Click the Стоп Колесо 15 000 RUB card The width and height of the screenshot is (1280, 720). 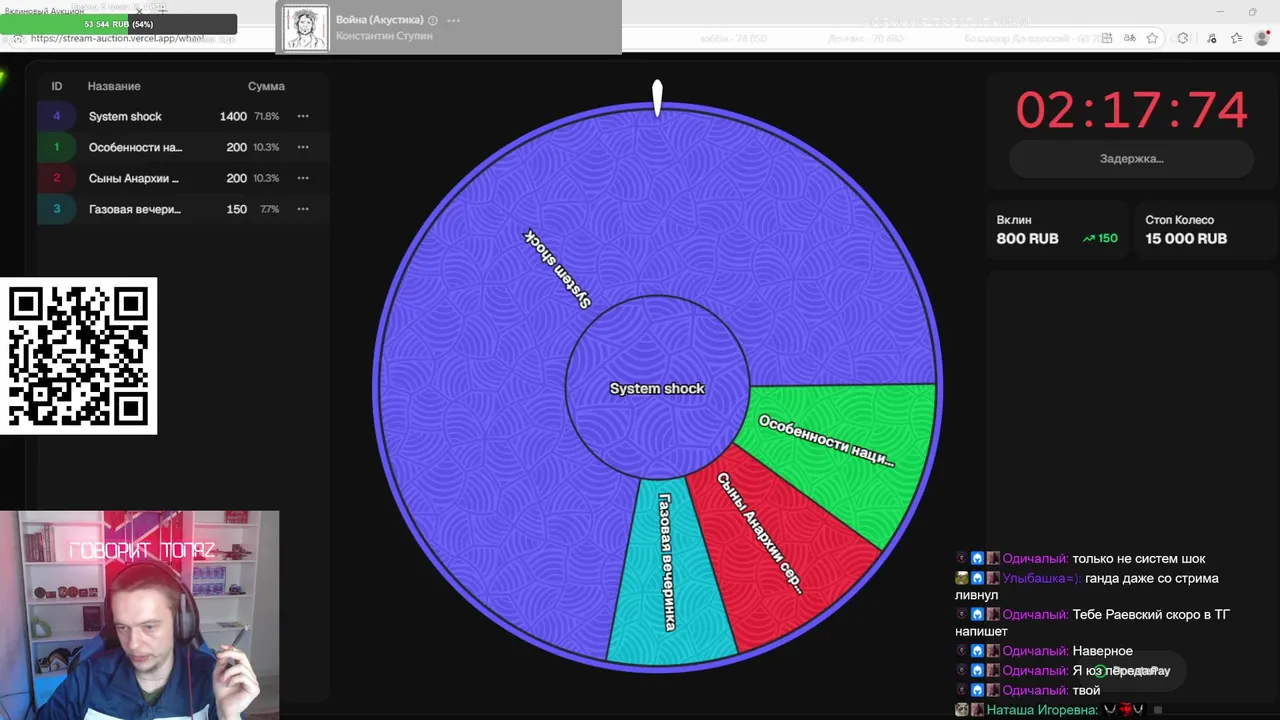(1205, 230)
